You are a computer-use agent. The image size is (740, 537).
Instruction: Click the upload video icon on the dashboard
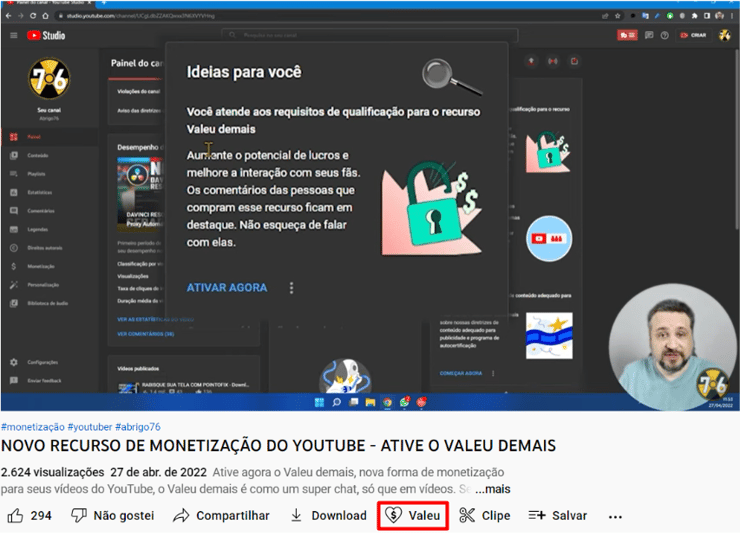coord(531,61)
